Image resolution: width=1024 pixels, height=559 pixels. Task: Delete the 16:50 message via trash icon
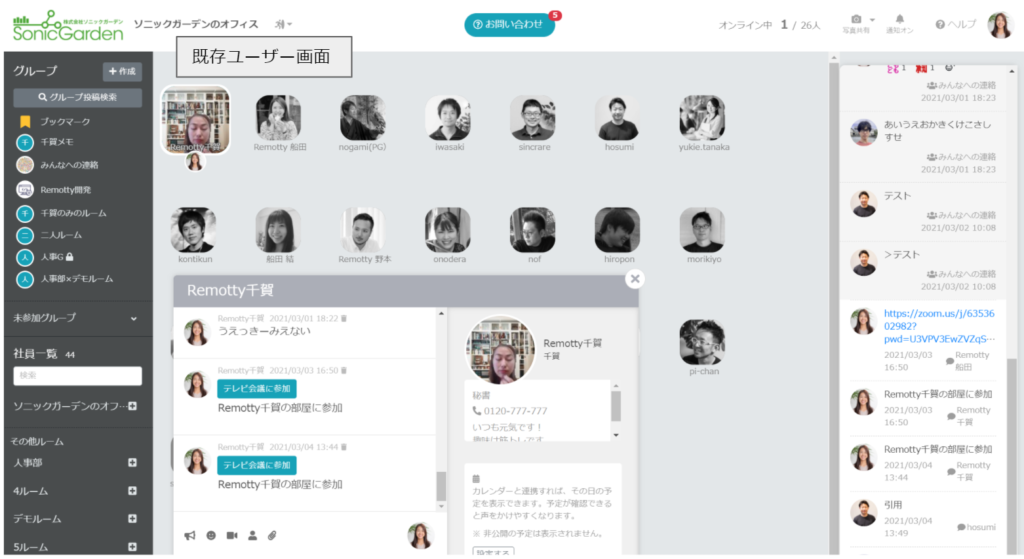(x=344, y=371)
